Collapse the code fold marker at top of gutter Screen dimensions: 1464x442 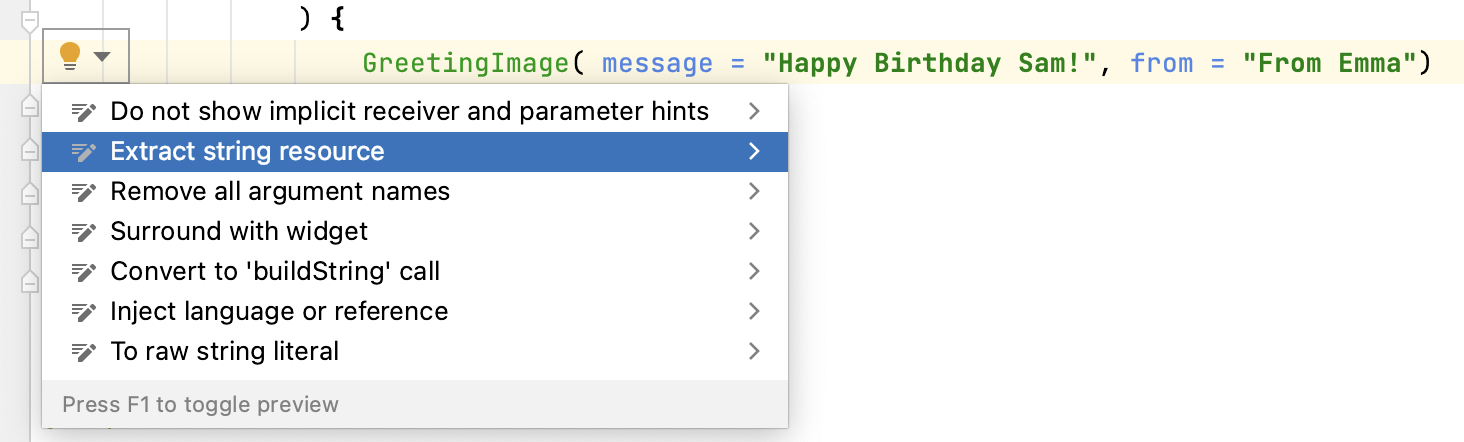30,19
